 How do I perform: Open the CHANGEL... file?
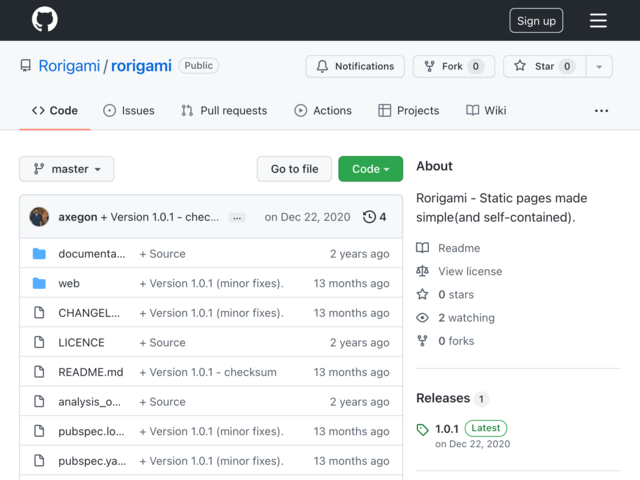coord(89,313)
